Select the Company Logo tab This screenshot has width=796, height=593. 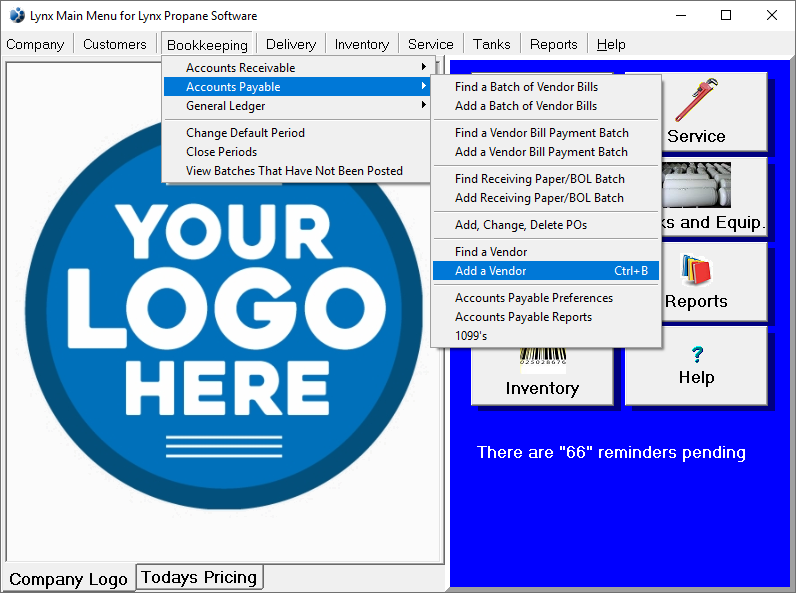point(68,579)
